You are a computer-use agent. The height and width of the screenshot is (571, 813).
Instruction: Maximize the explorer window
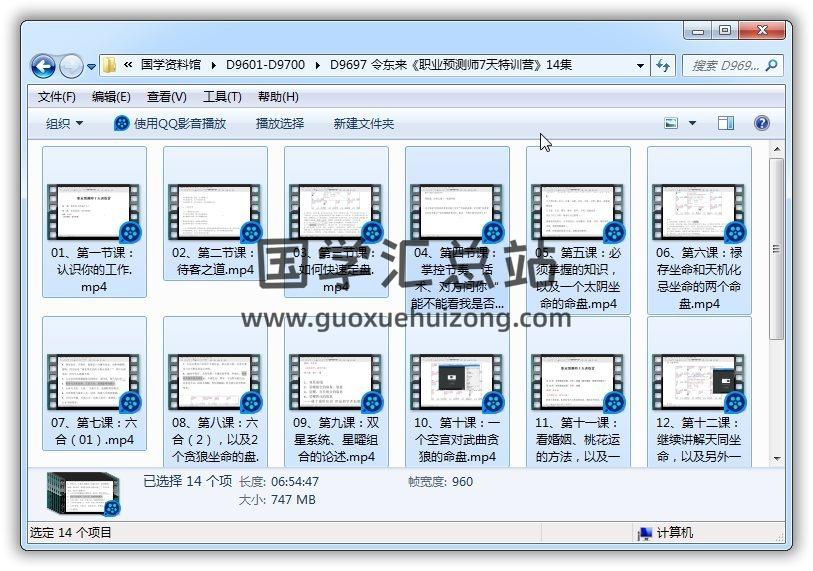pos(725,31)
